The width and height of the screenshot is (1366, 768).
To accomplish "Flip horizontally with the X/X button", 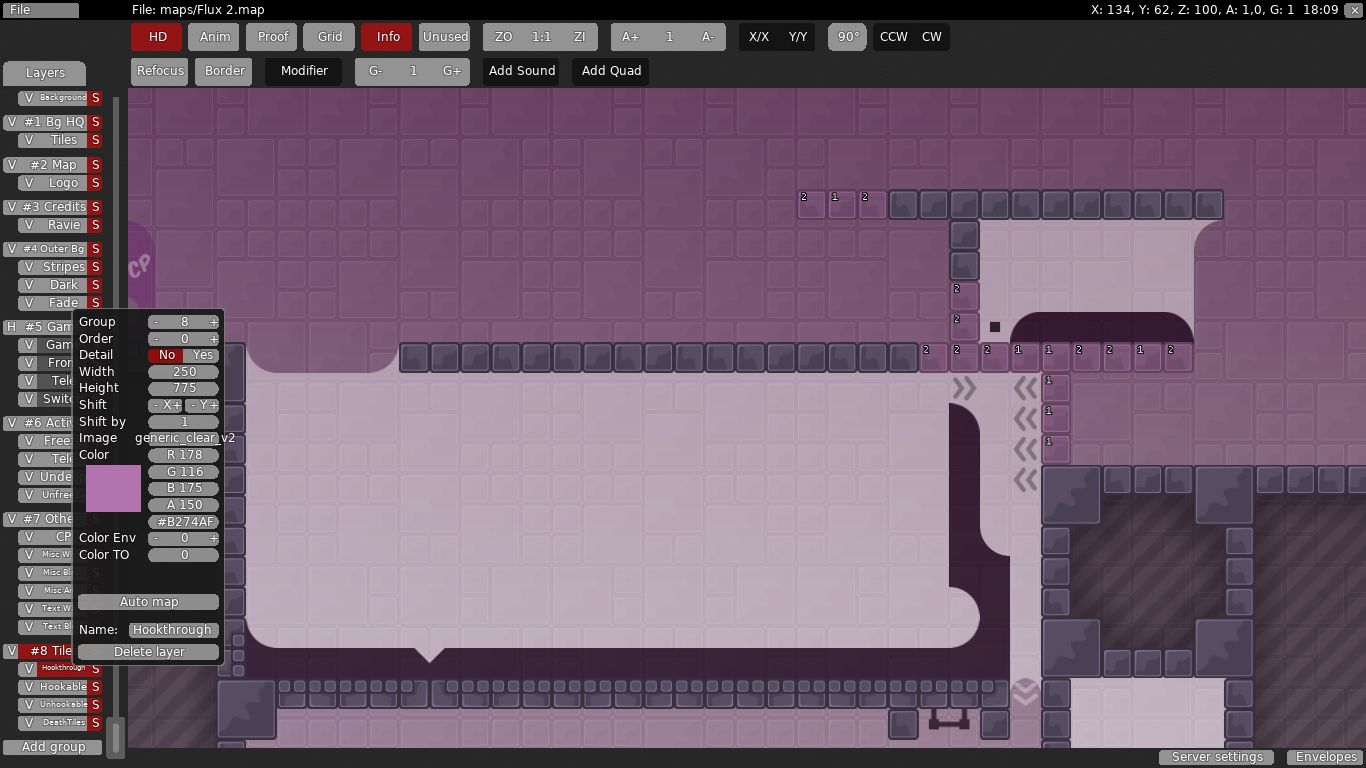I will pyautogui.click(x=759, y=37).
